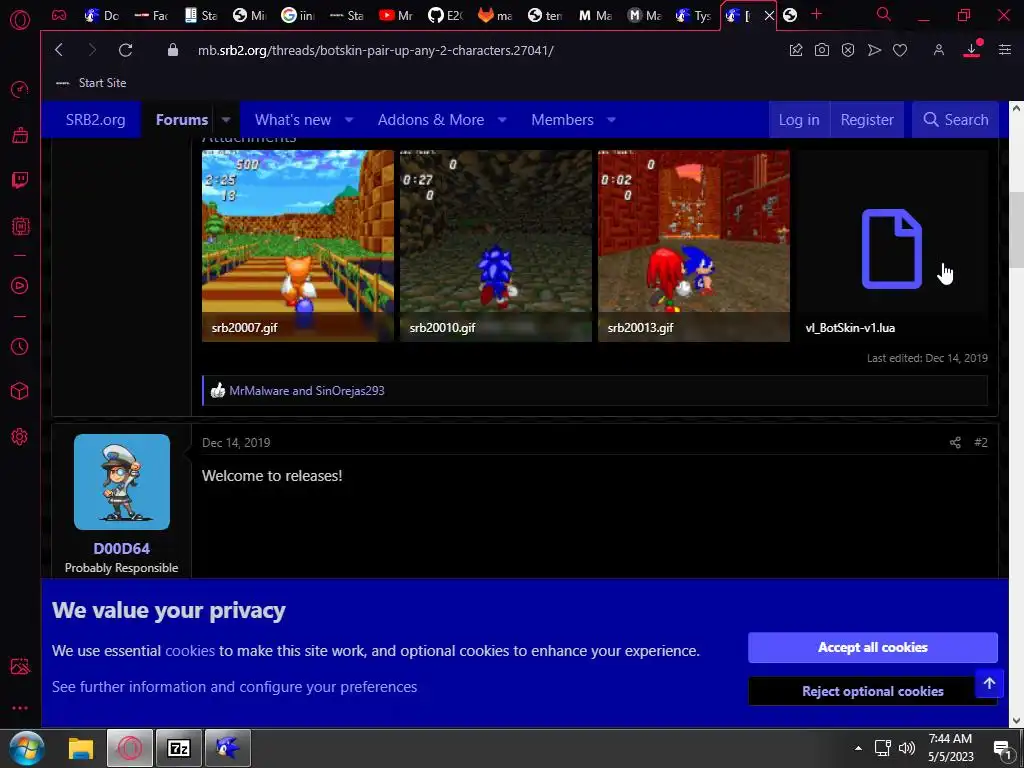
Task: Click the site security lock icon
Action: [172, 50]
